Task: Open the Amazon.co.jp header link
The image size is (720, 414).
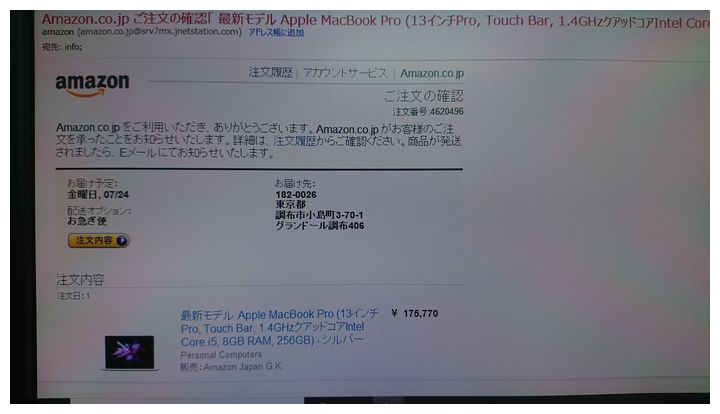Action: tap(432, 73)
